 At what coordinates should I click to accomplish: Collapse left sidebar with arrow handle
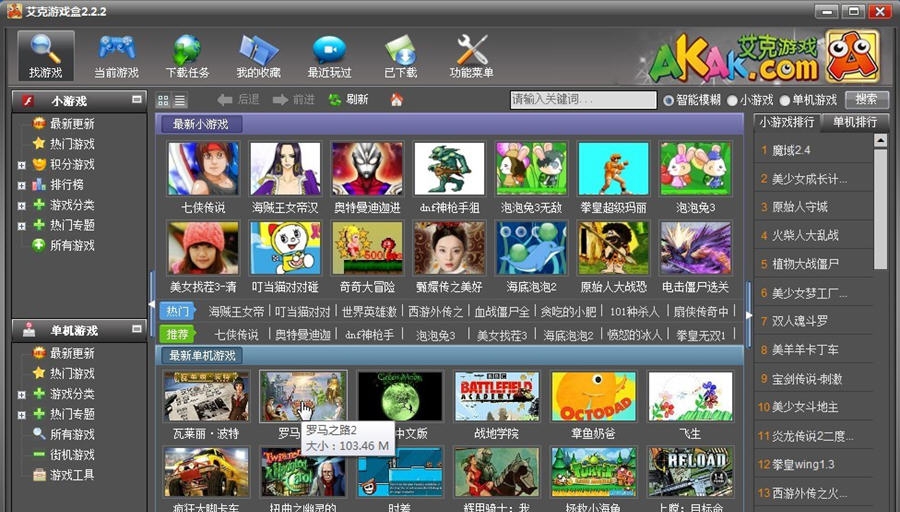[152, 302]
